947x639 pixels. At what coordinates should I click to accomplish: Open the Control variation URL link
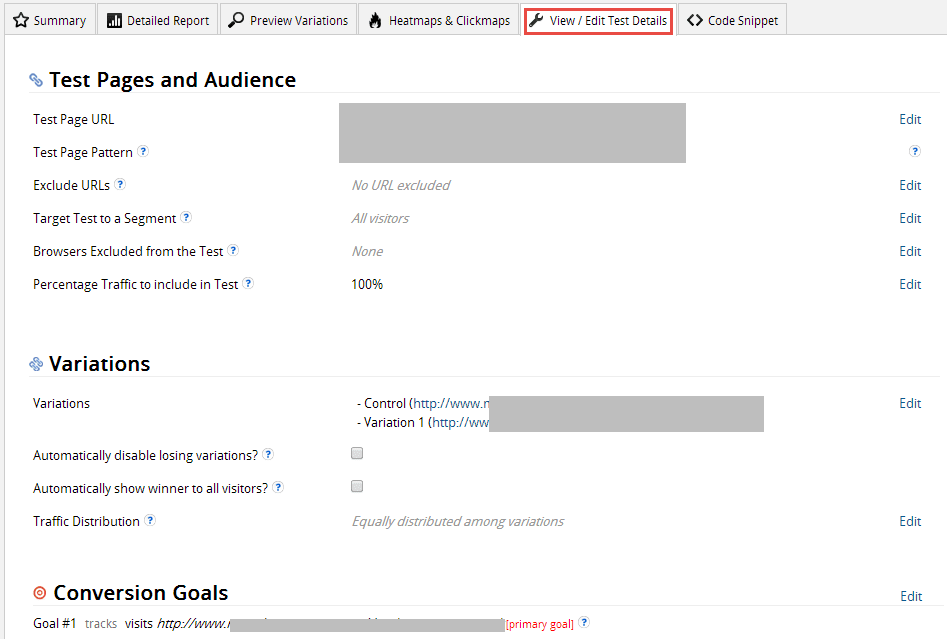pos(451,403)
